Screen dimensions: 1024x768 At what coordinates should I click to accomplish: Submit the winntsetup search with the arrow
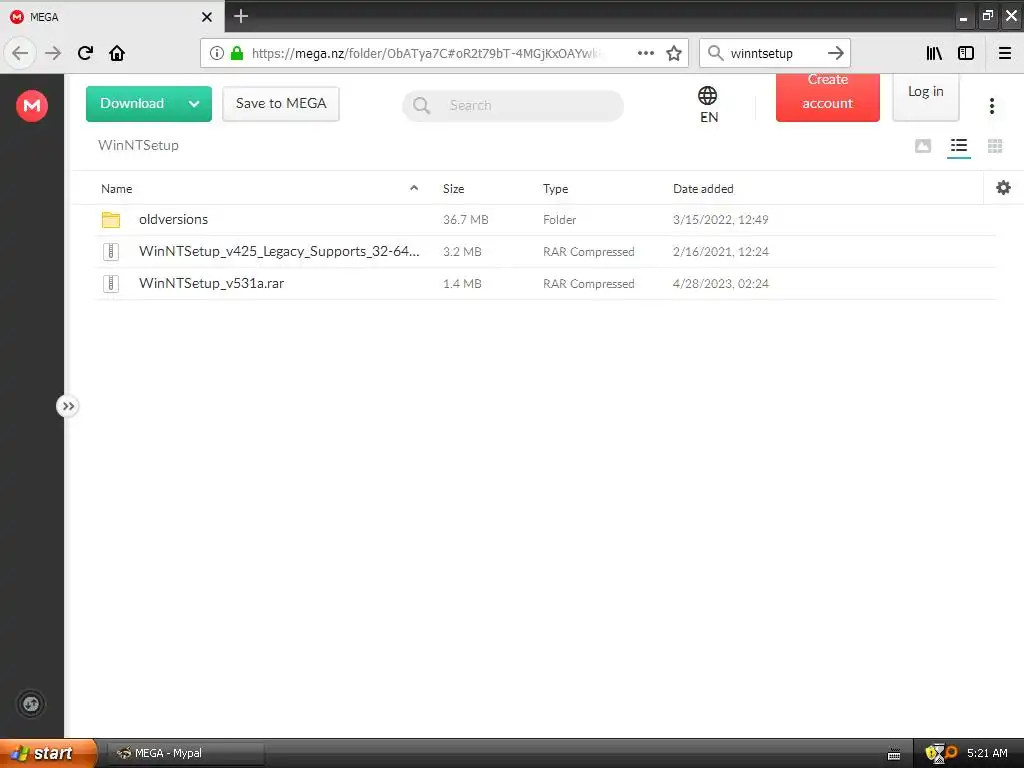835,53
